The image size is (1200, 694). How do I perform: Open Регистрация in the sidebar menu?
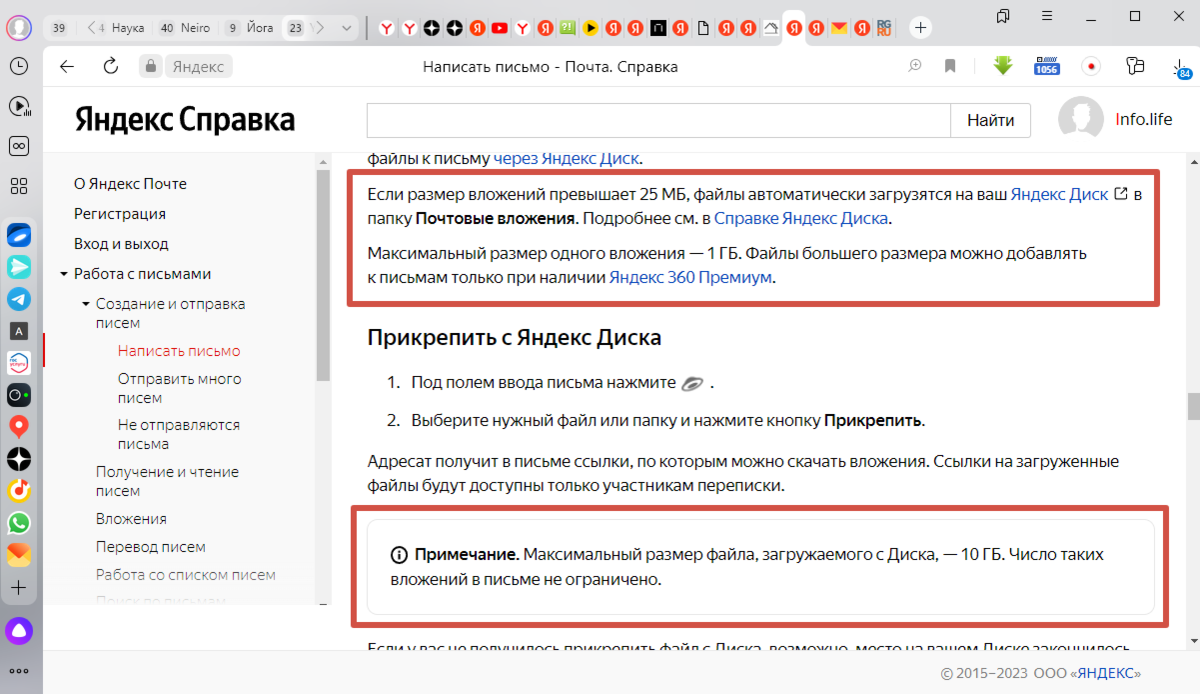point(120,214)
